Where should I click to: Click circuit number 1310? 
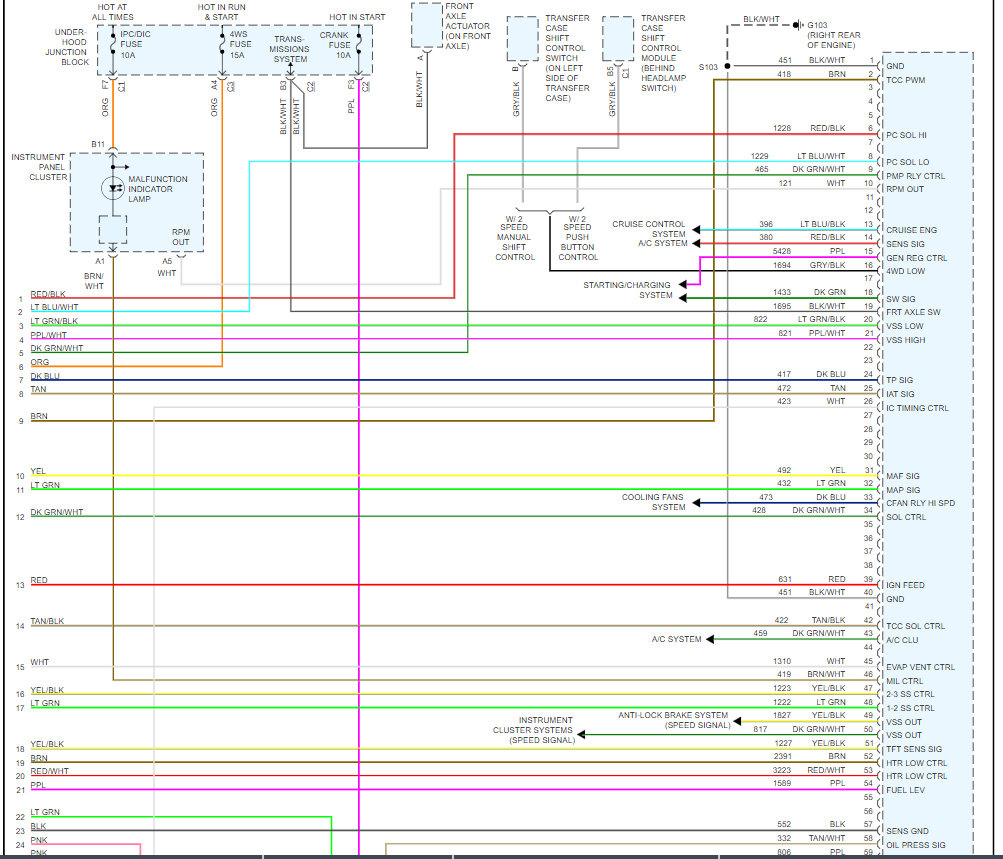click(782, 661)
